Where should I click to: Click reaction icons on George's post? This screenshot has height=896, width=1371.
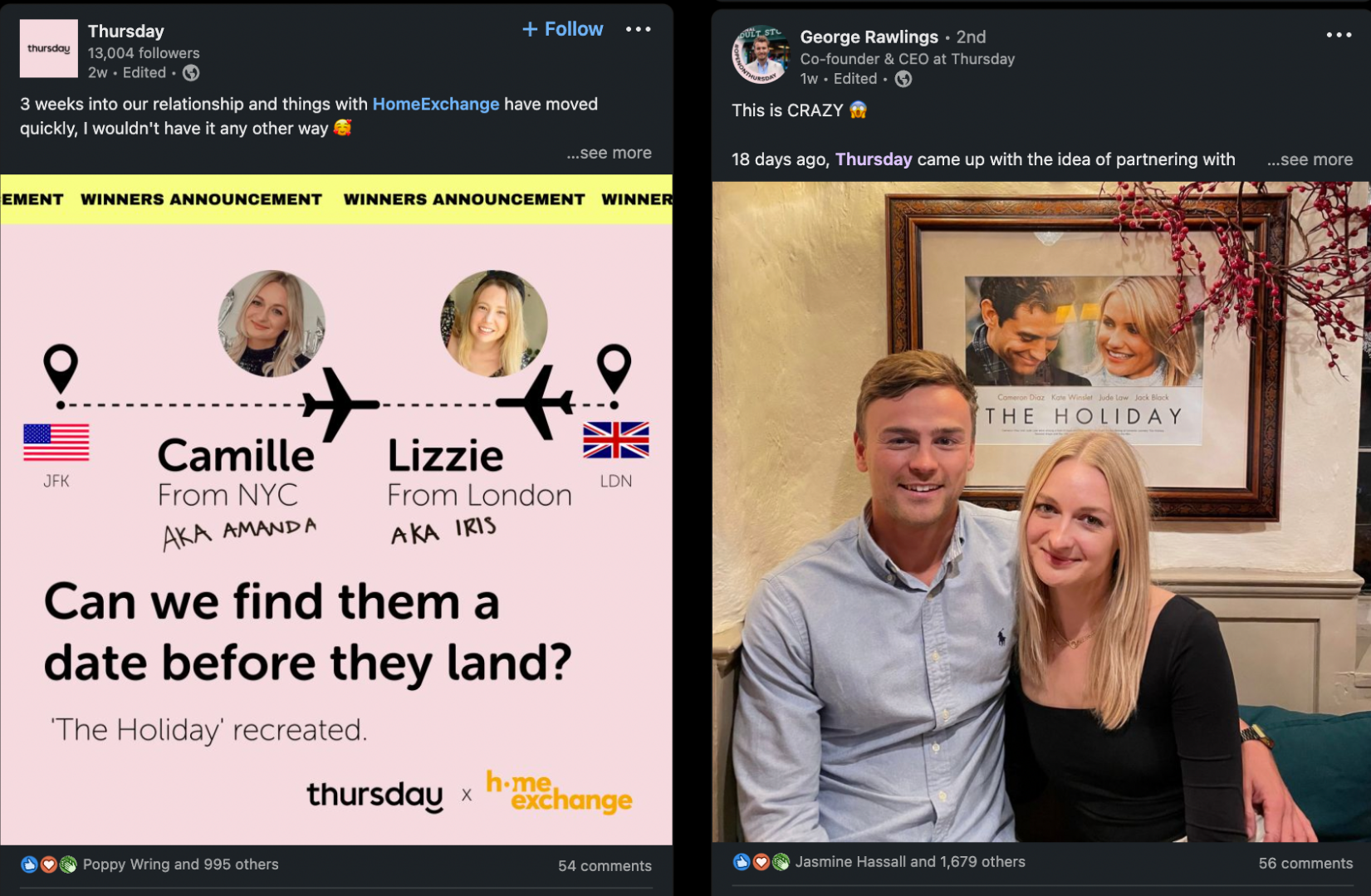pyautogui.click(x=761, y=862)
